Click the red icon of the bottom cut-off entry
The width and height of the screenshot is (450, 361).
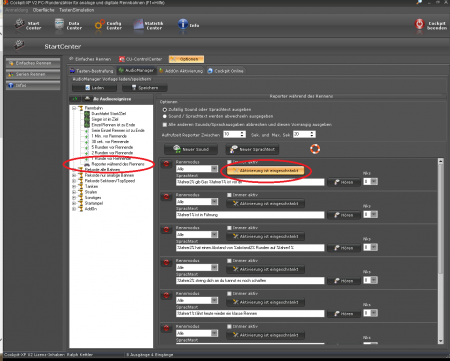point(166,328)
